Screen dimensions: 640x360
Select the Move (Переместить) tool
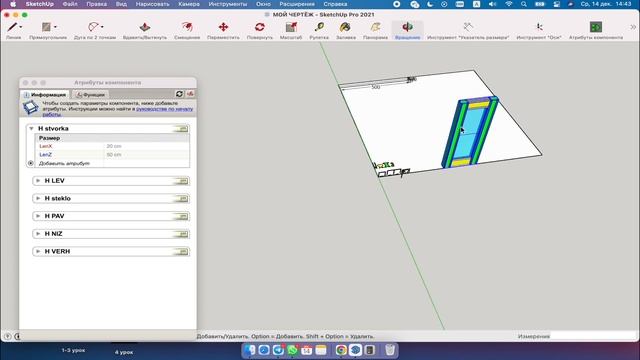(x=223, y=27)
